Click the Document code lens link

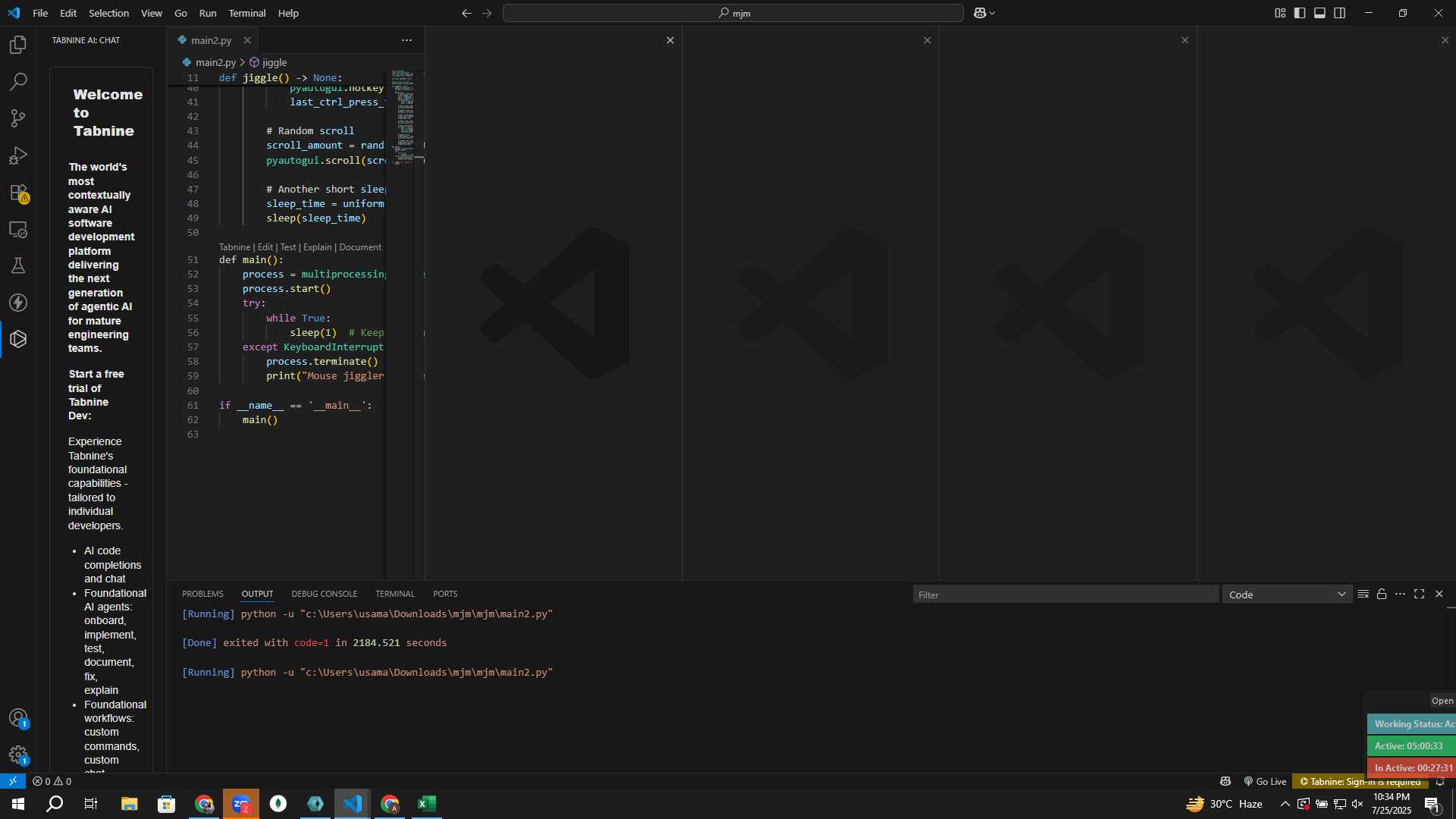[360, 247]
